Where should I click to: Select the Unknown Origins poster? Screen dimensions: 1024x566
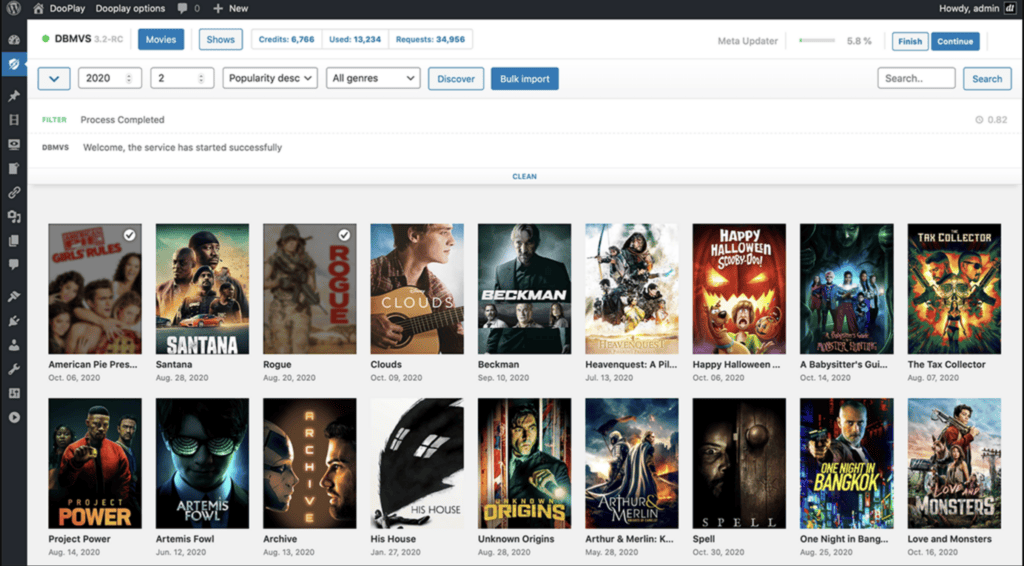tap(524, 464)
